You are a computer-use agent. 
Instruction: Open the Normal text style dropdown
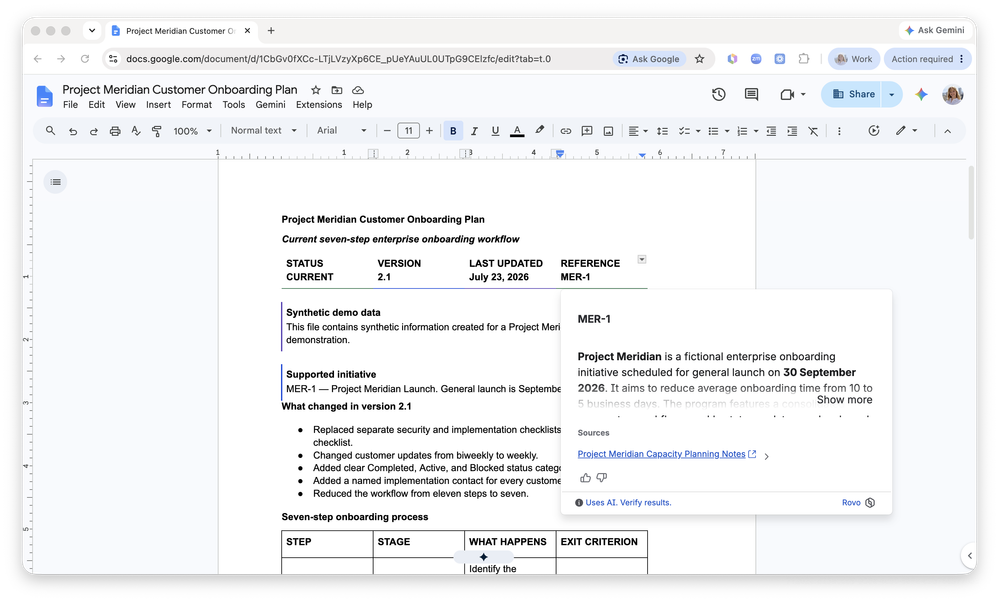[x=264, y=131]
